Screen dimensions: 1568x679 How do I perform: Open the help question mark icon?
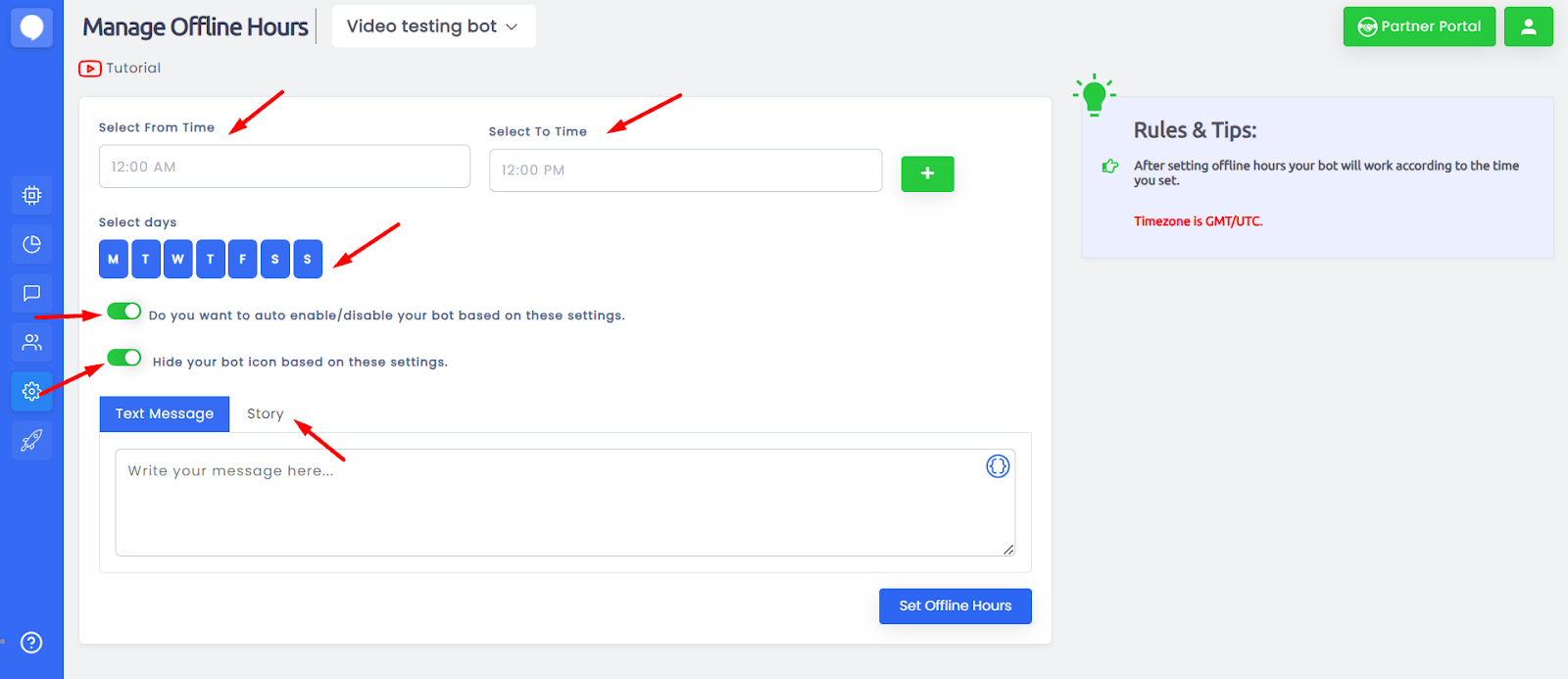click(31, 643)
